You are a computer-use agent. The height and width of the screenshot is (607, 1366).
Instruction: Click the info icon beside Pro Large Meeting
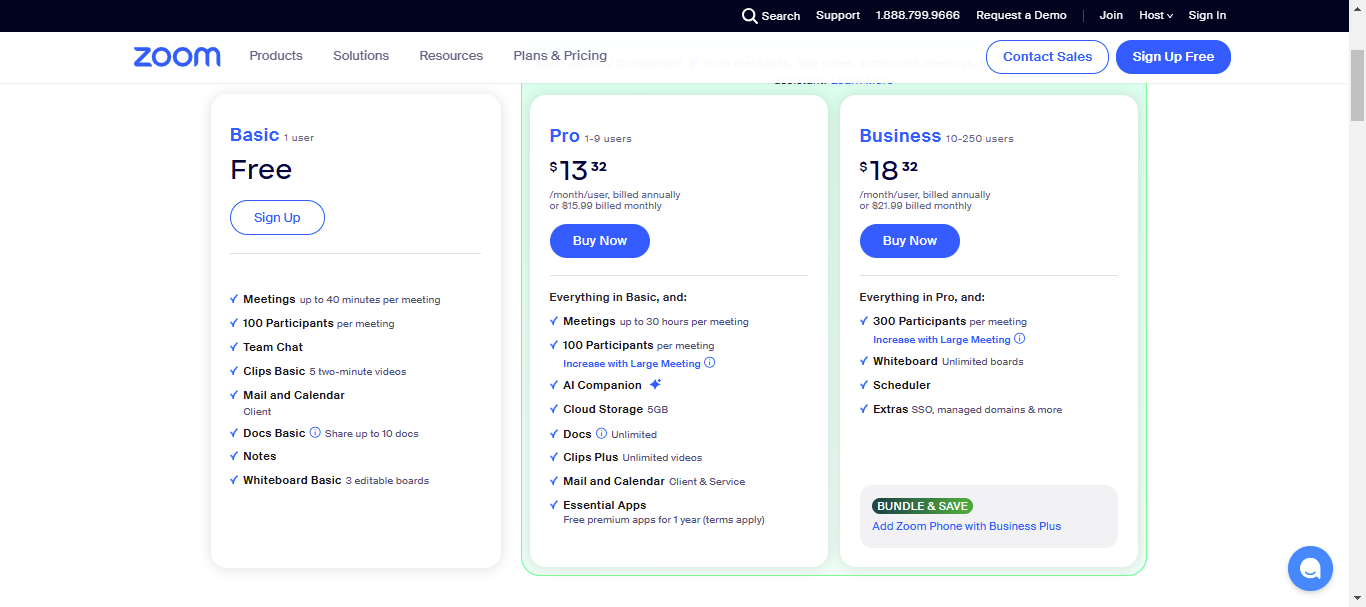point(710,363)
